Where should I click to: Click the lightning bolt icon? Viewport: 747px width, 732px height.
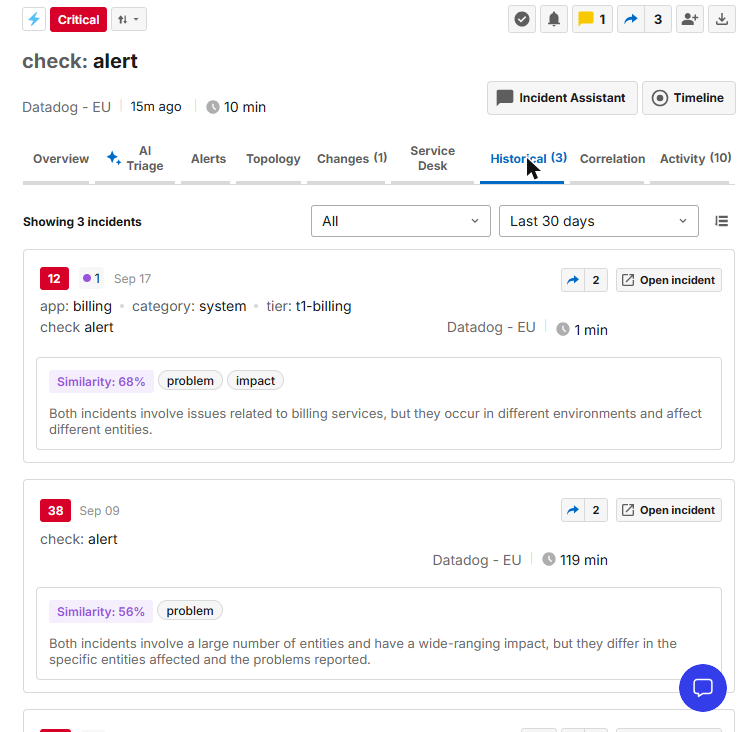tap(34, 20)
